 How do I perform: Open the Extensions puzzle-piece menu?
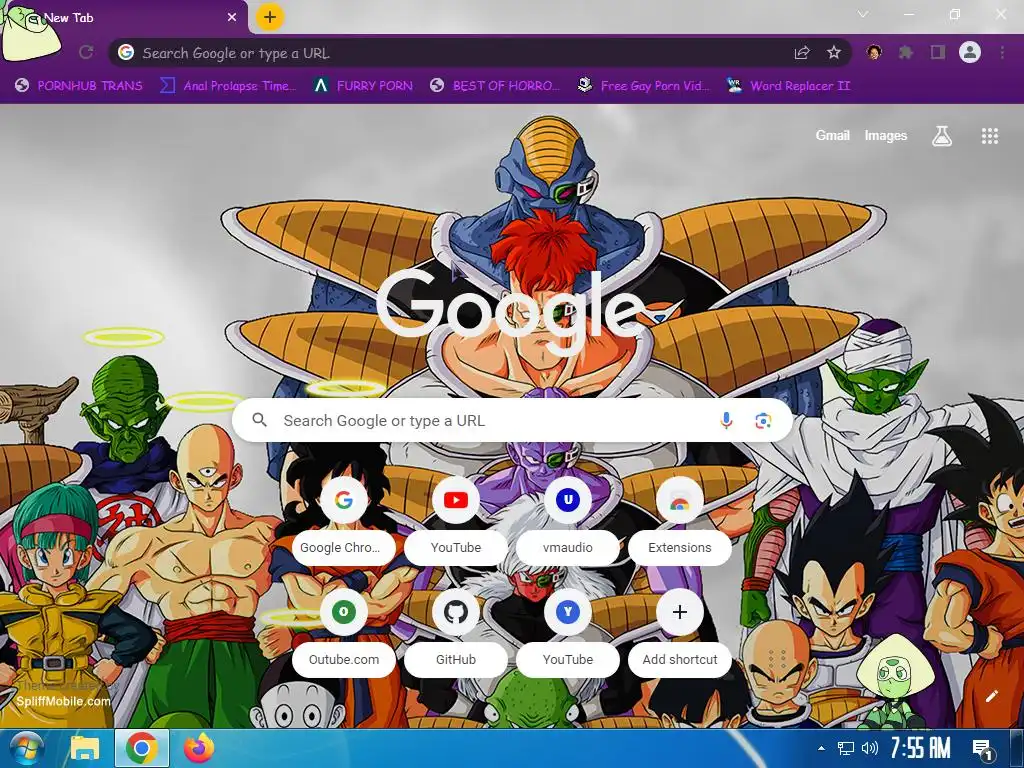point(906,52)
